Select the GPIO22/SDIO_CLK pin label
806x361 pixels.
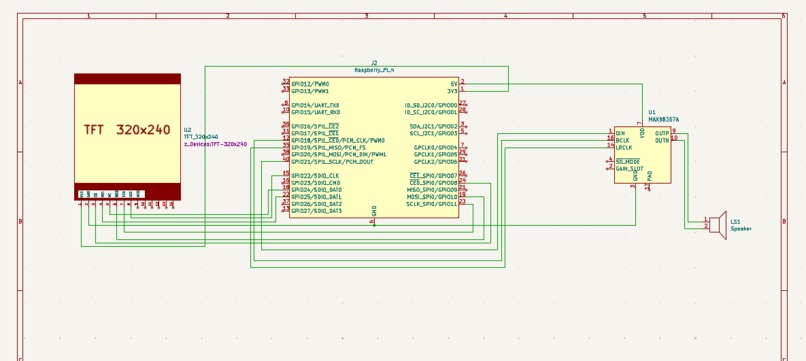(315, 176)
